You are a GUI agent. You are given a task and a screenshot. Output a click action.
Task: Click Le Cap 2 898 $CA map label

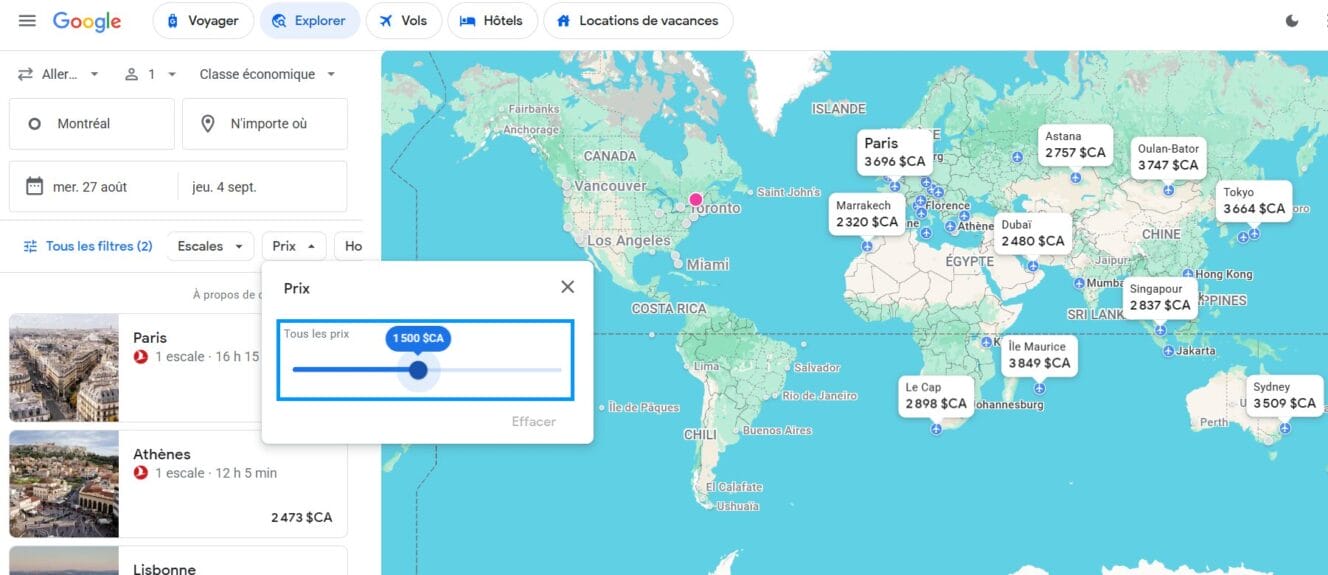[936, 396]
